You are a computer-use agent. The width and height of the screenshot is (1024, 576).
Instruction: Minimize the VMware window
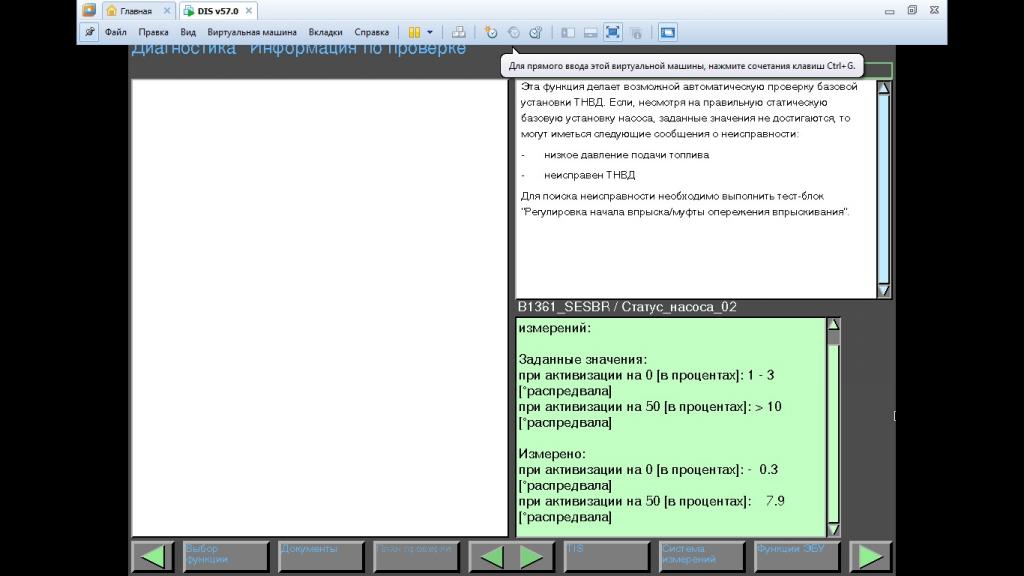889,11
